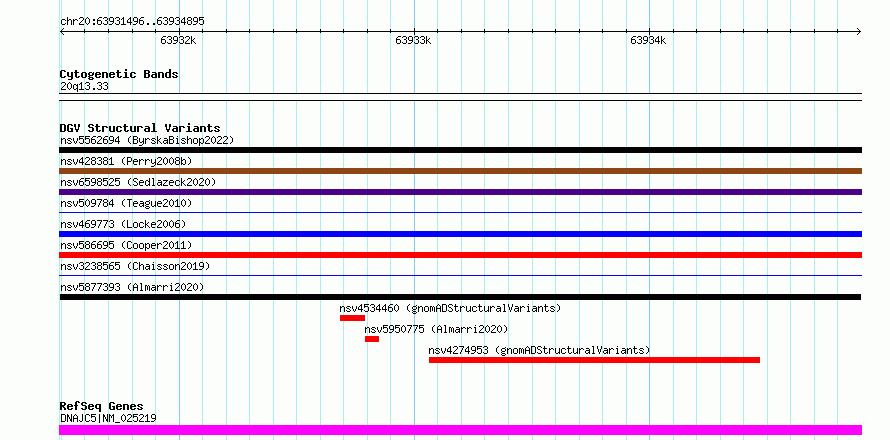Select nsv5877393 (Almarri2020) label
This screenshot has height=440, width=890.
click(132, 287)
